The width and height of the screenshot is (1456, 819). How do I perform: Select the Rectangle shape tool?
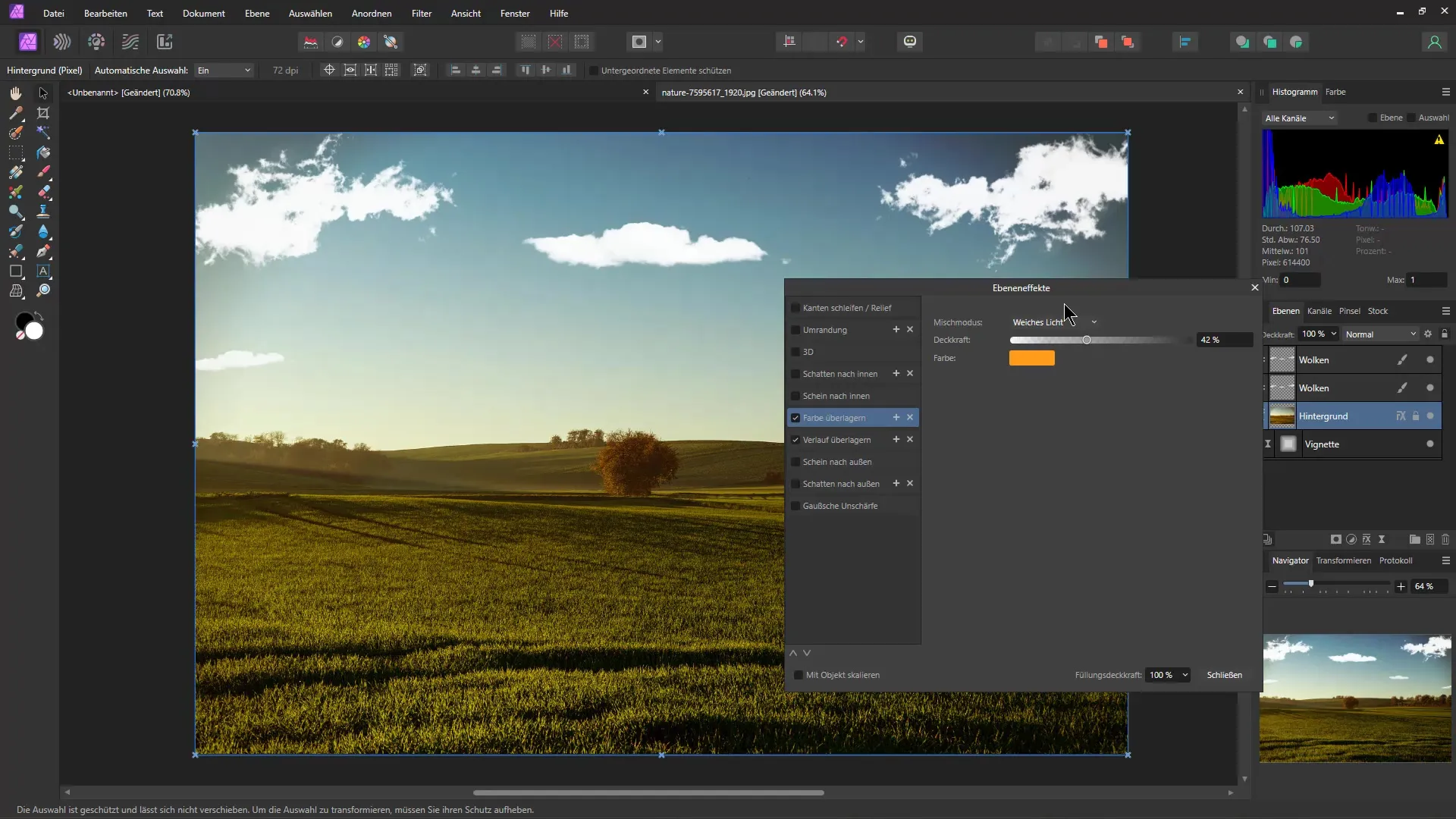pyautogui.click(x=16, y=271)
